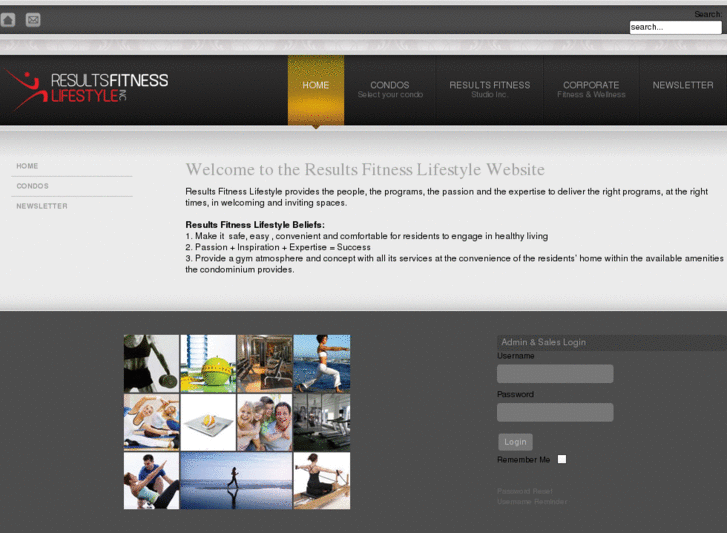Click the Results Fitness Lifestyle logo
Image resolution: width=727 pixels, height=545 pixels.
(87, 90)
